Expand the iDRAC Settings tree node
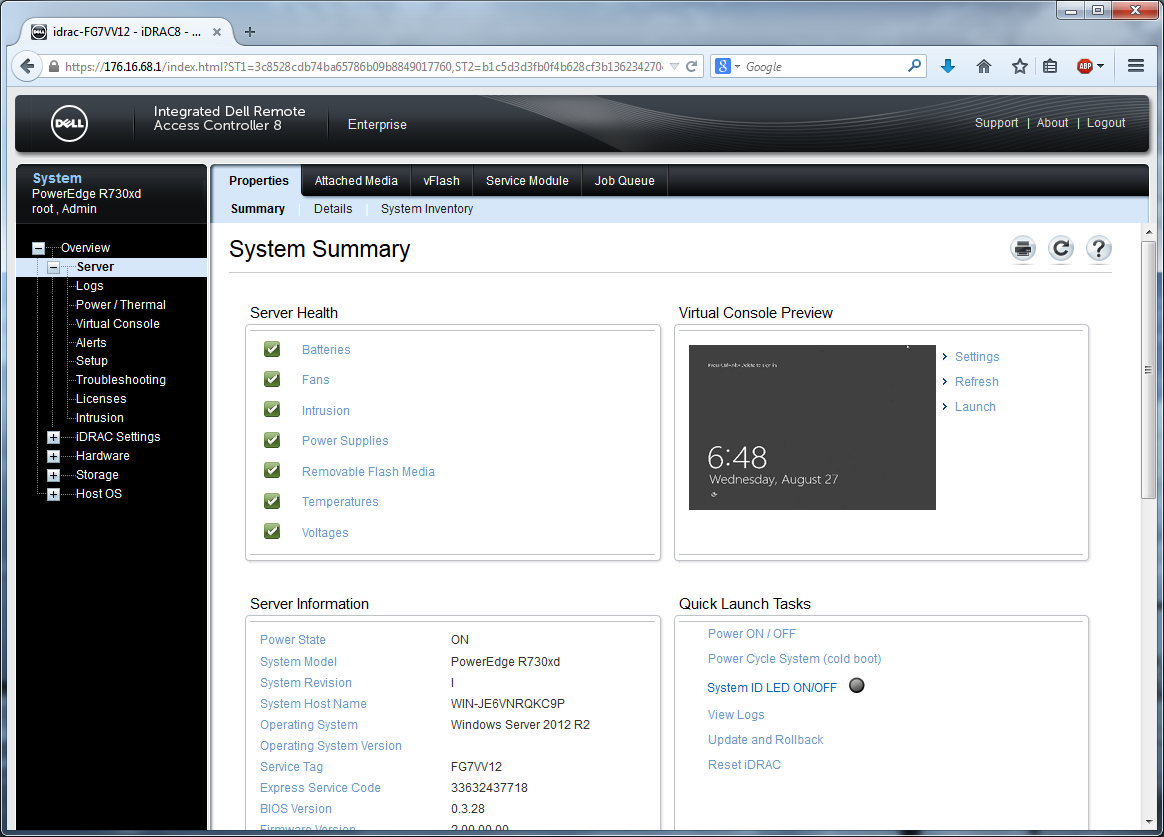The width and height of the screenshot is (1164, 837). 54,437
